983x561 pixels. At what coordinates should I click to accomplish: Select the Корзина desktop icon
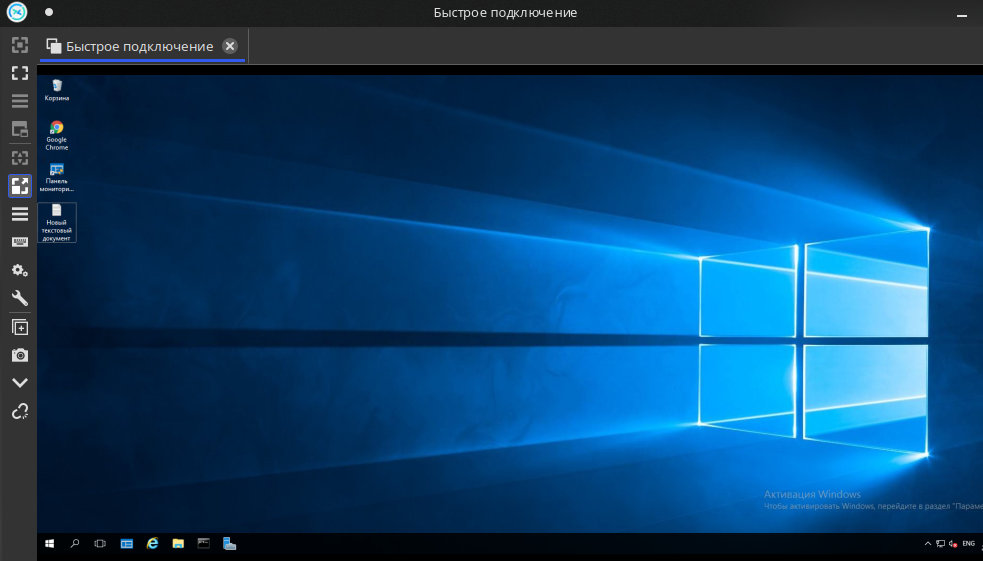pos(56,90)
